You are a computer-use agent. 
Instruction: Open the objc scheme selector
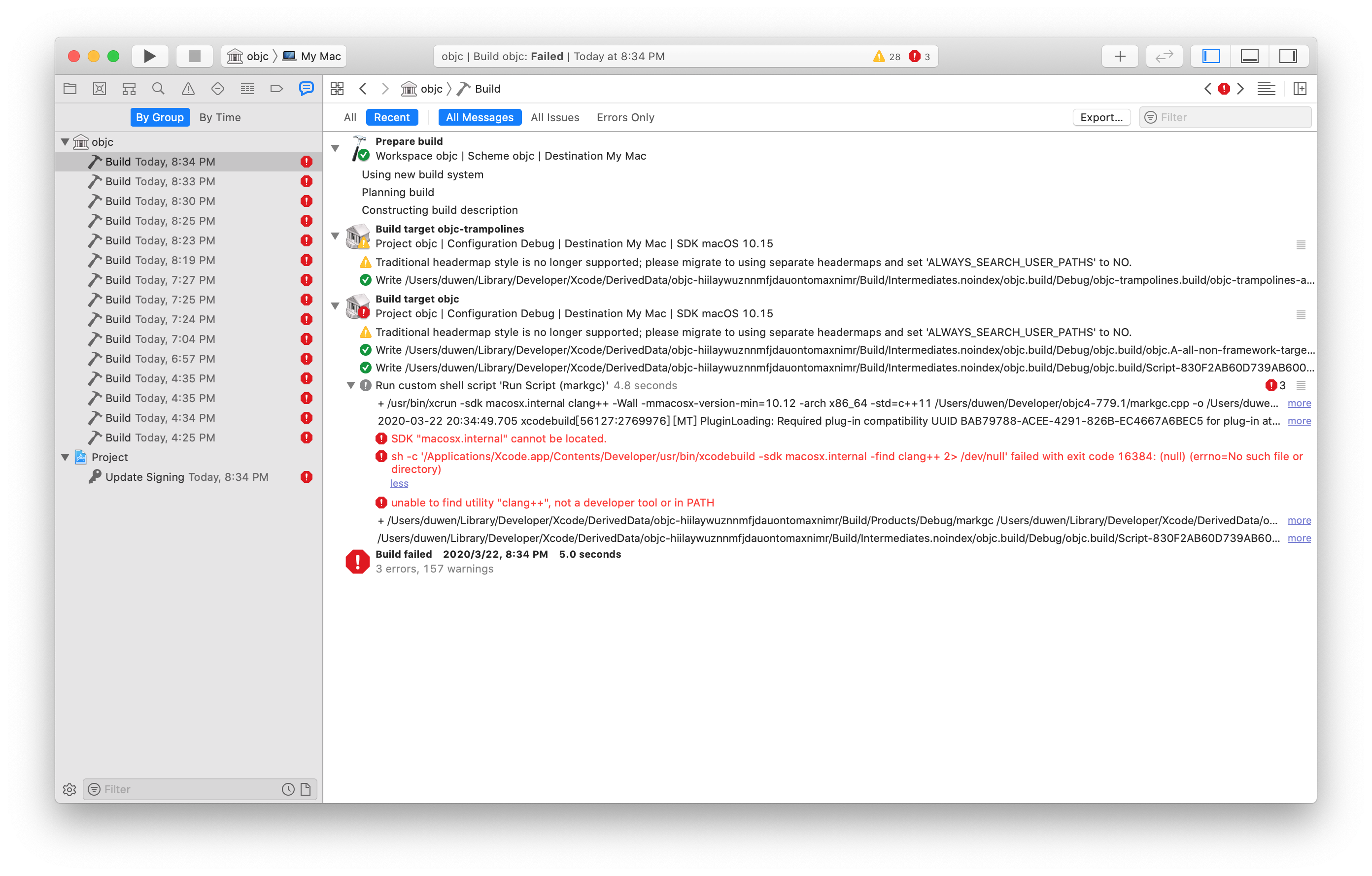click(248, 56)
